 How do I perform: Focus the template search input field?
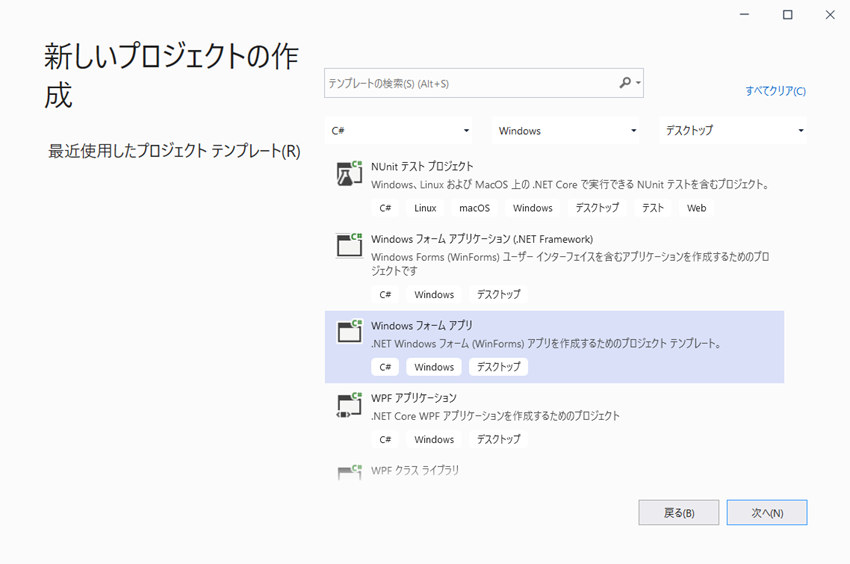pyautogui.click(x=470, y=83)
